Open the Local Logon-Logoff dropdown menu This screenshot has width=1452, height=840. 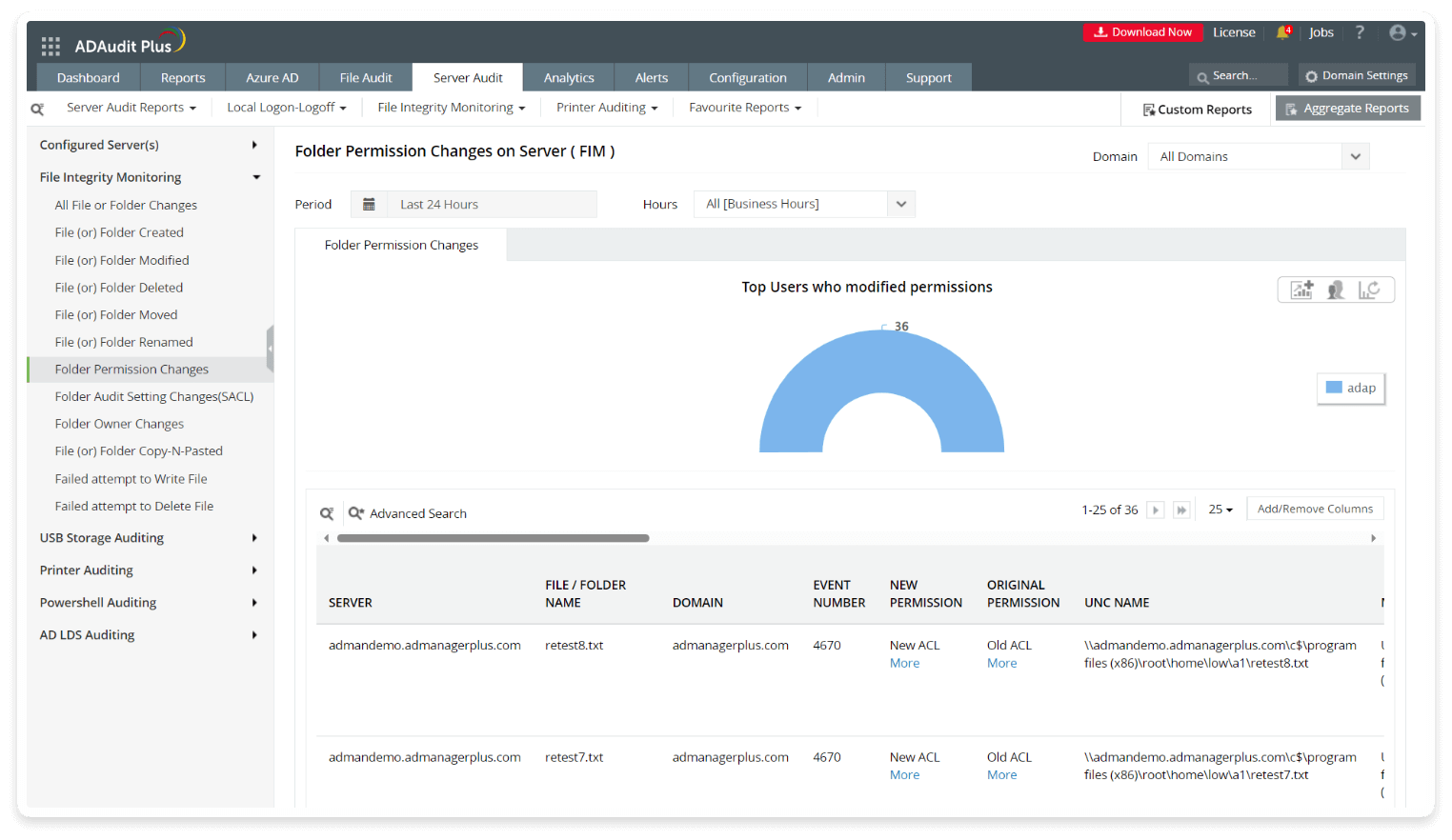tap(287, 108)
